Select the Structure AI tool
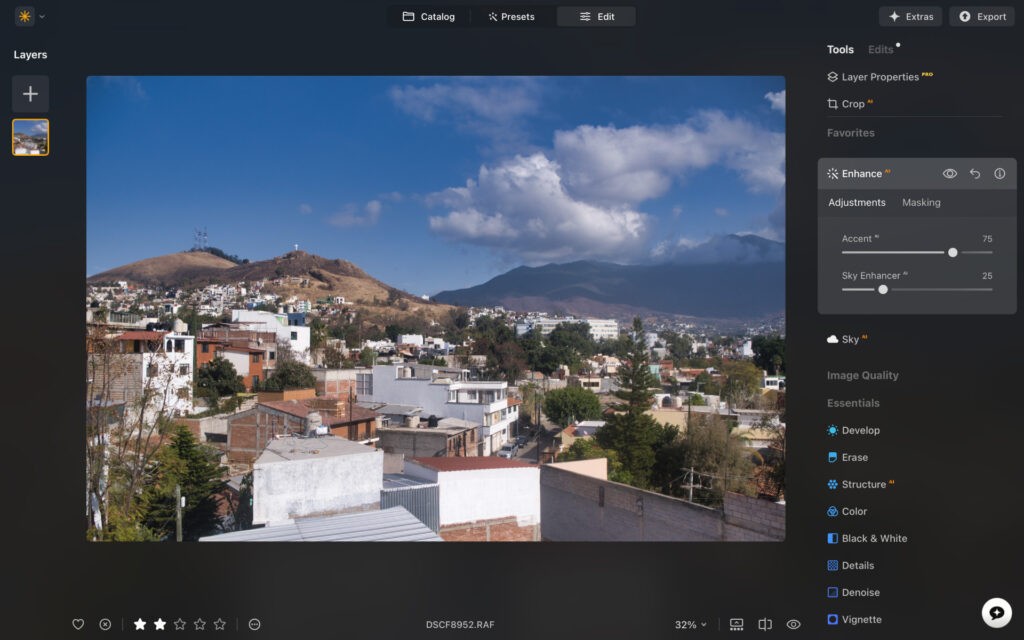Screen dimensions: 1024x640 865,484
